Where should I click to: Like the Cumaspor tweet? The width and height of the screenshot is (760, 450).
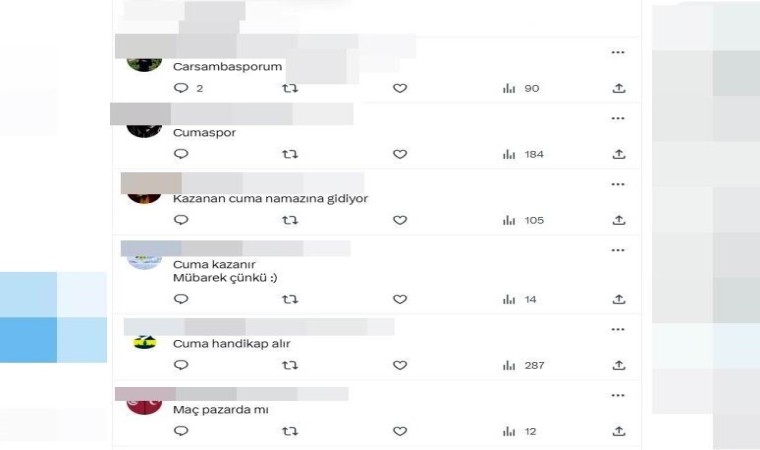tap(399, 154)
